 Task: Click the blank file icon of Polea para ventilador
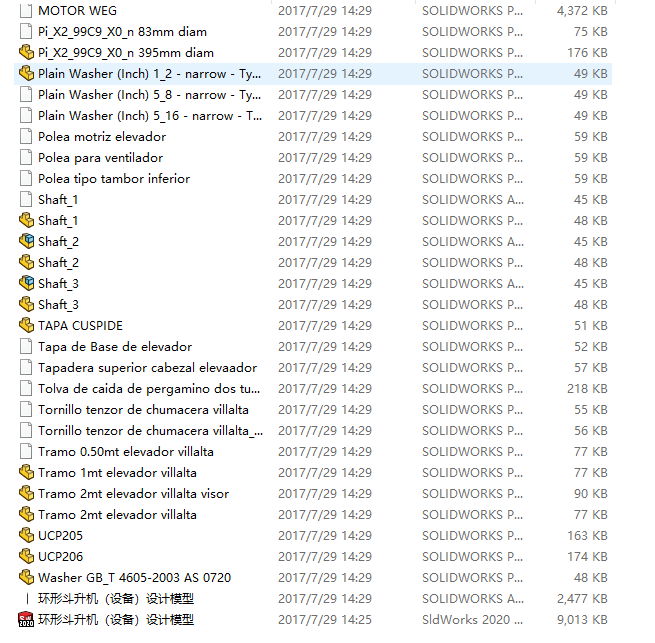(26, 158)
